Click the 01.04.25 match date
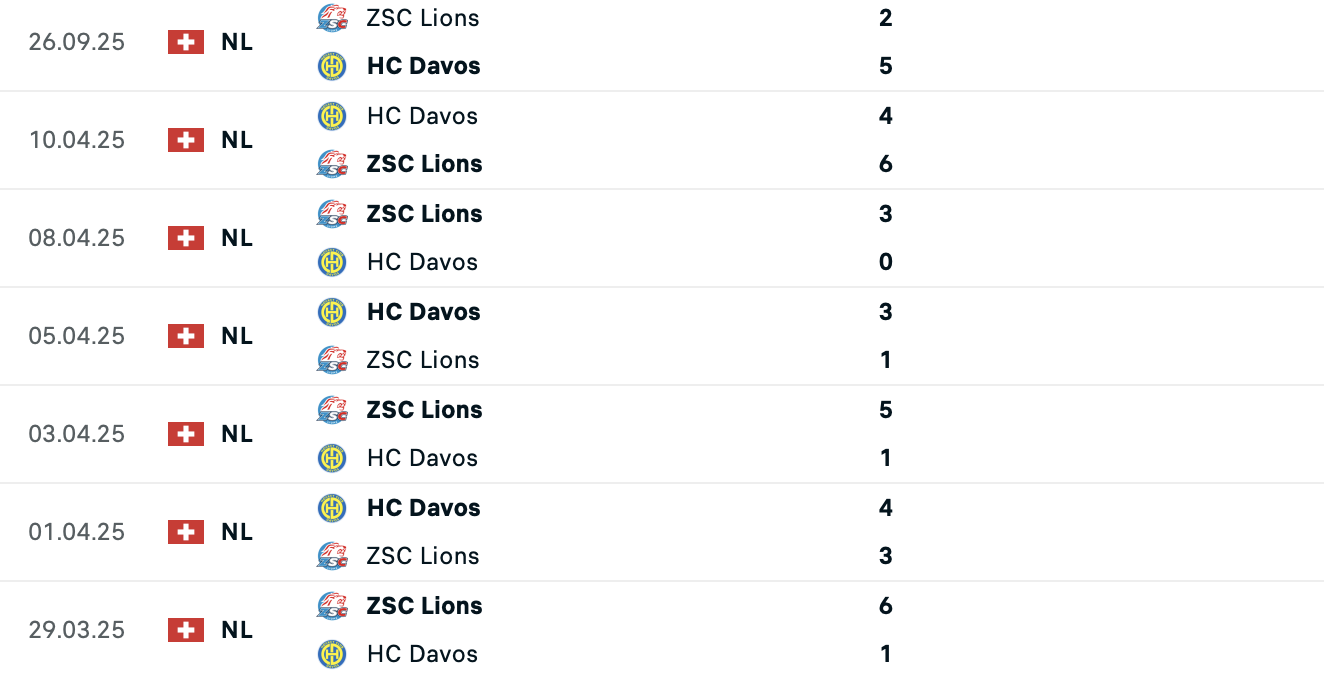Image resolution: width=1324 pixels, height=678 pixels. 77,532
